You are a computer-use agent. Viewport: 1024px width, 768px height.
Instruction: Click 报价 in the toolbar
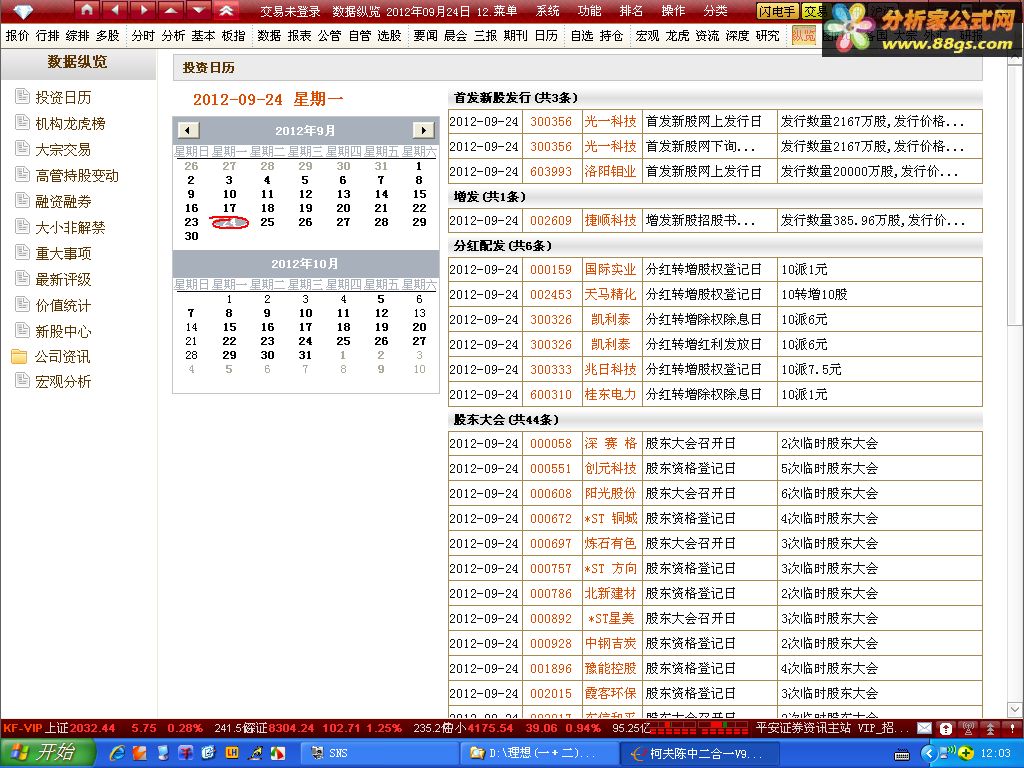pyautogui.click(x=17, y=36)
